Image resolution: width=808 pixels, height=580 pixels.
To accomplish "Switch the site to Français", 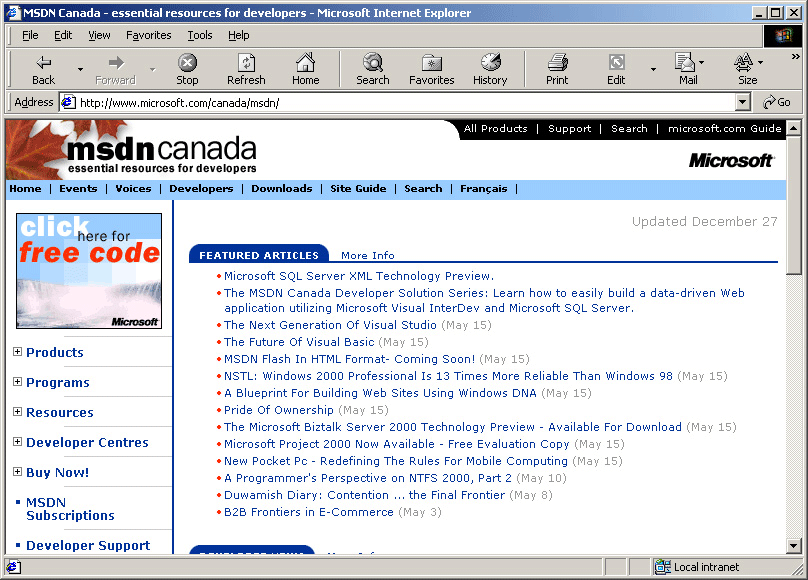I will tap(483, 189).
